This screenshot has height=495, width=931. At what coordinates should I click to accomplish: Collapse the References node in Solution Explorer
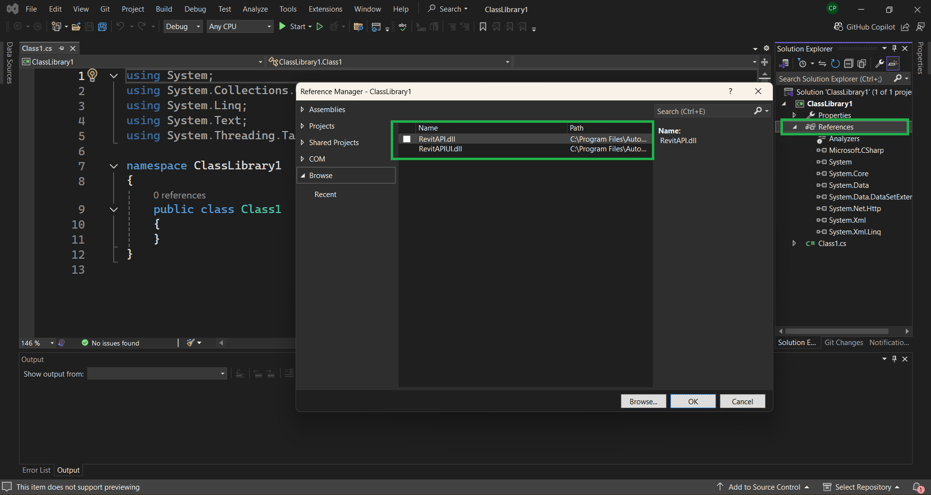pos(794,127)
